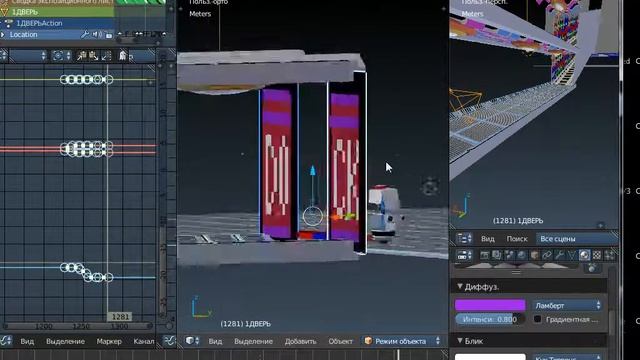
Task: Switch to the Object properties tab
Action: pyautogui.click(x=534, y=256)
